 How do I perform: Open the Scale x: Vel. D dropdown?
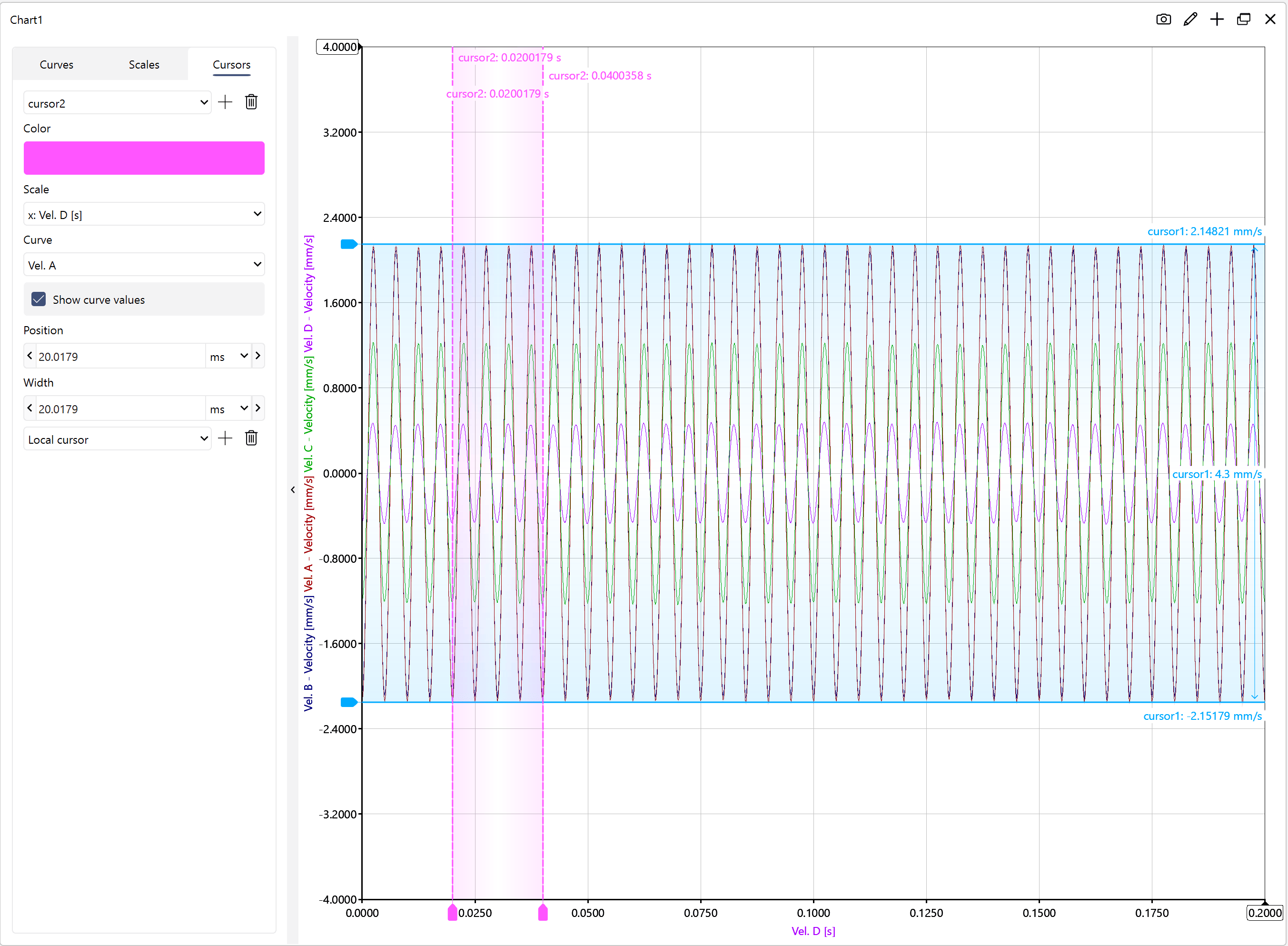click(144, 215)
